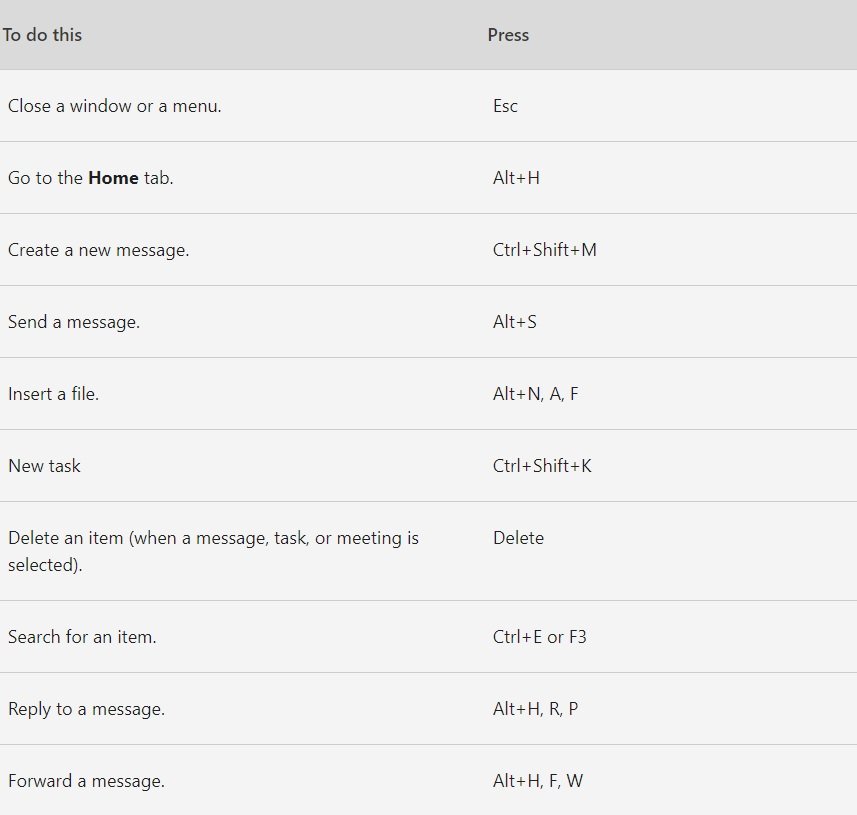Click the 'To do this' column header

point(42,35)
